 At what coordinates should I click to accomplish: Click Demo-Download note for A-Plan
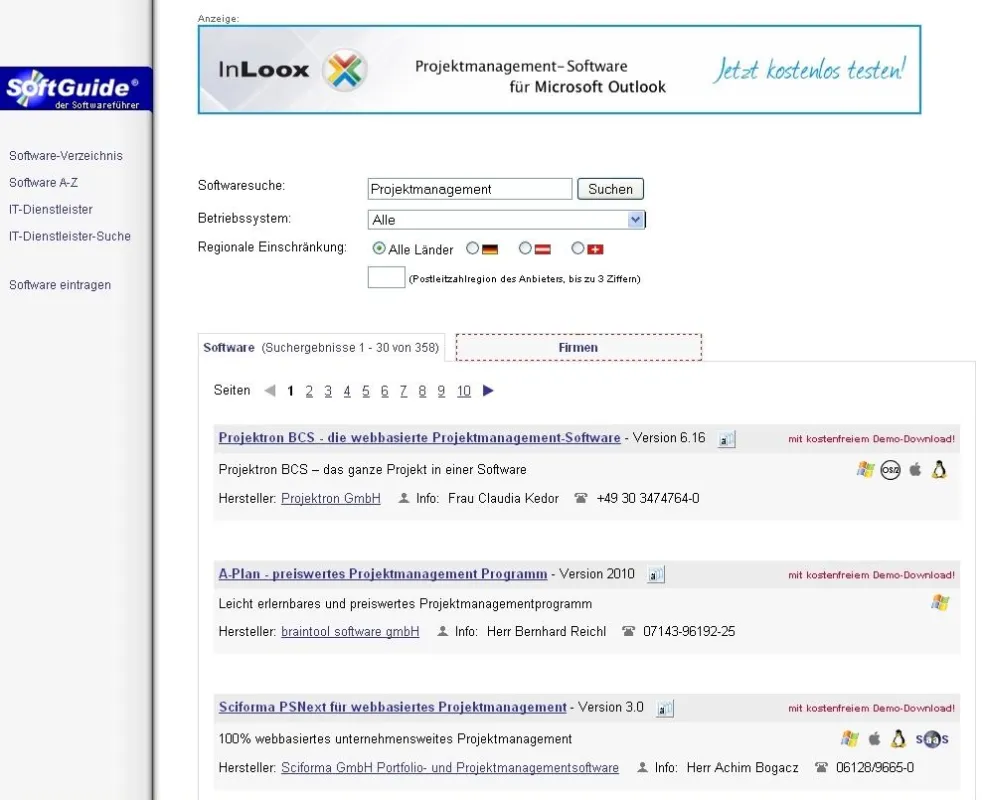coord(872,575)
